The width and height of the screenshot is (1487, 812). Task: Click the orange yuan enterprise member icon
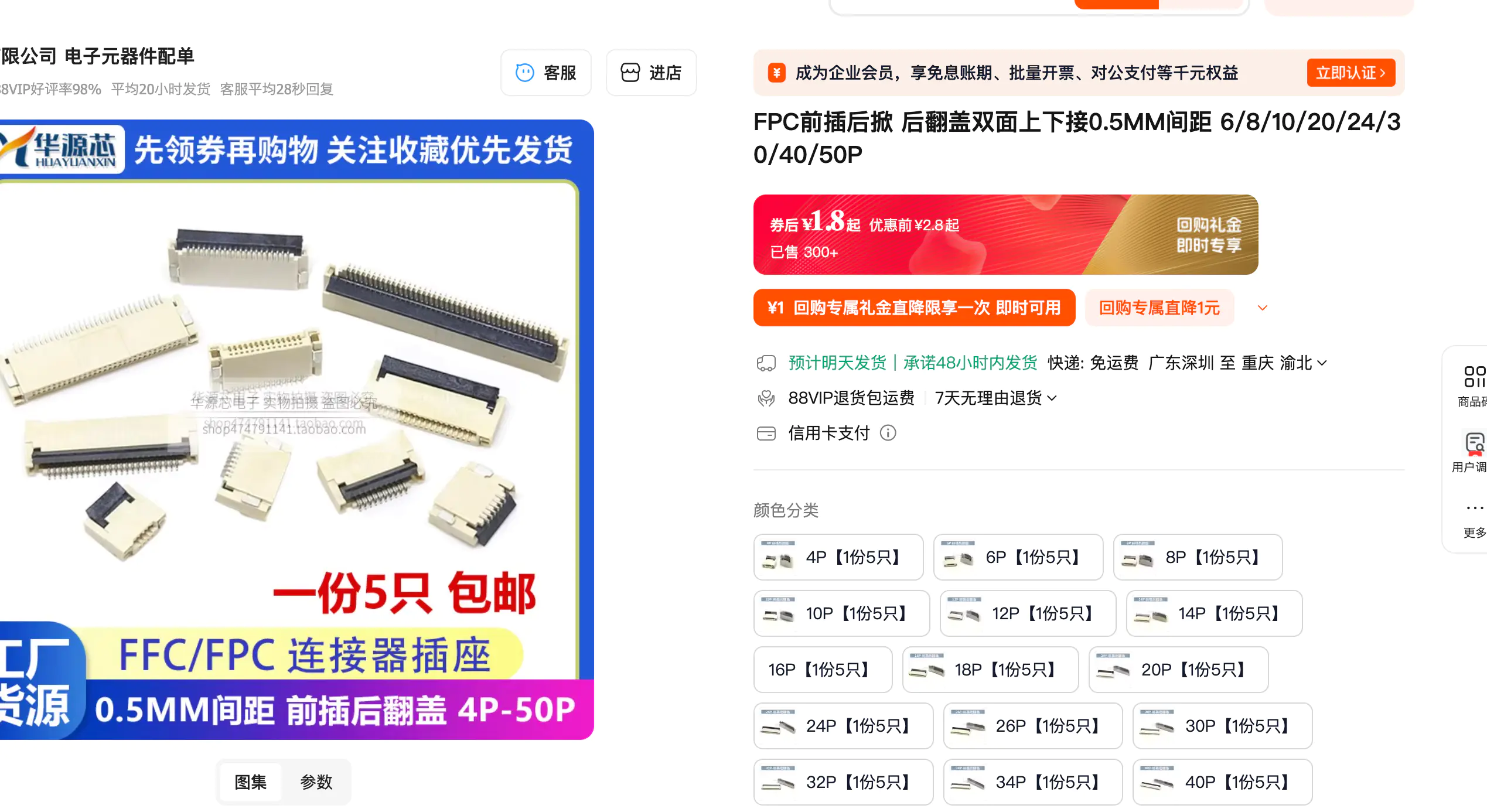[x=776, y=73]
